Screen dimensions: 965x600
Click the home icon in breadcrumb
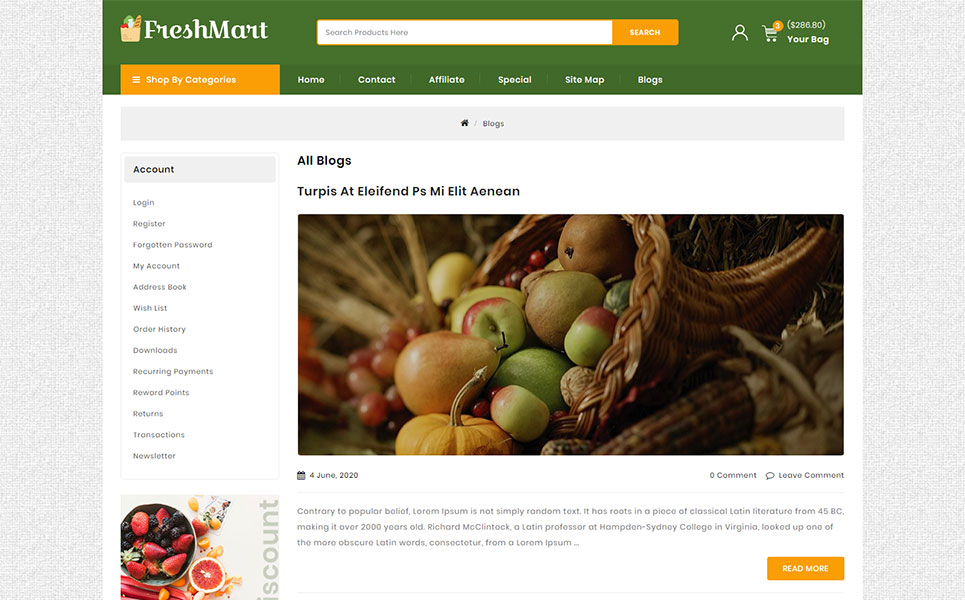465,123
